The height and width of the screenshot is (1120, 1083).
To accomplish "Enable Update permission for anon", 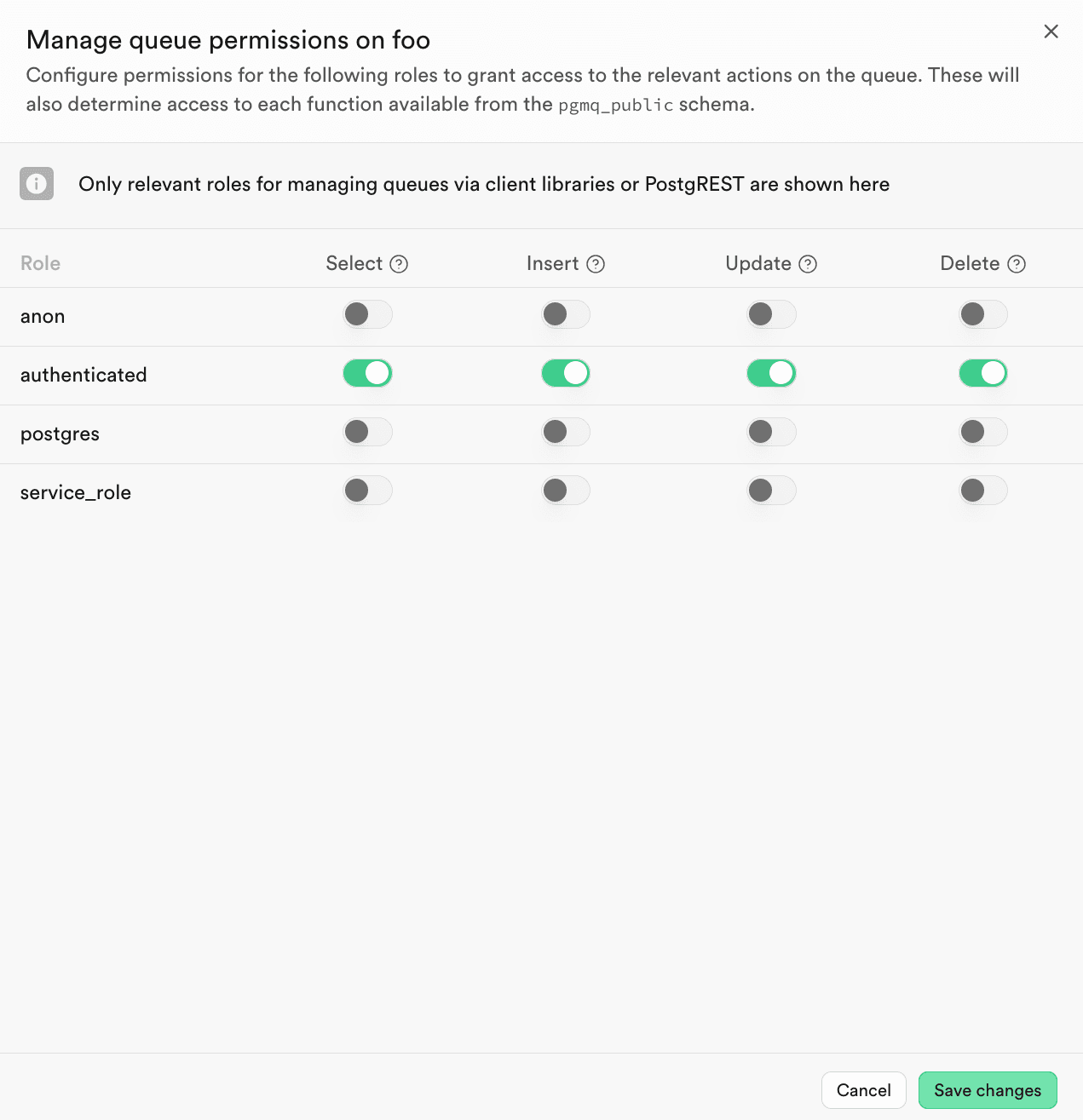I will tap(771, 314).
